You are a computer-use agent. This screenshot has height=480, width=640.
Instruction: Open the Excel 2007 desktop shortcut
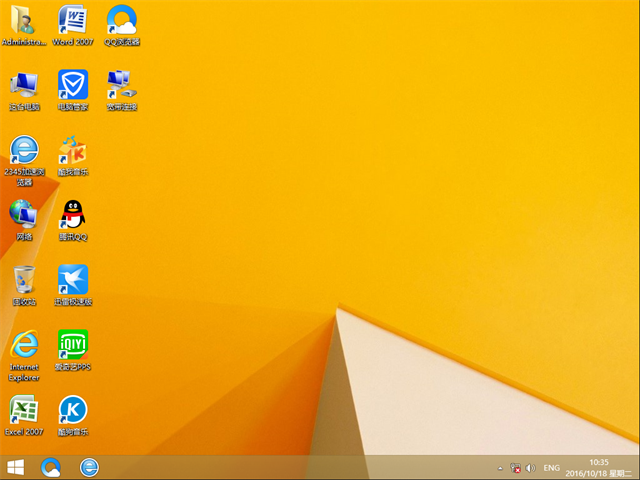(x=23, y=409)
